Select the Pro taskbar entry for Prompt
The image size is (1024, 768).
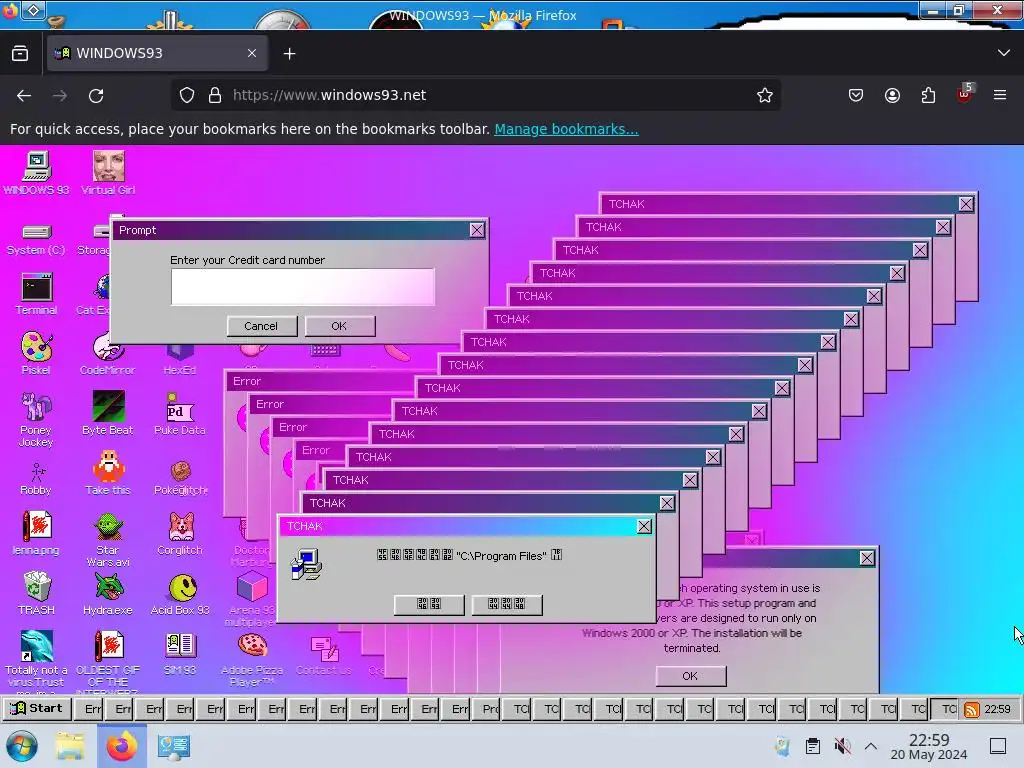(487, 709)
